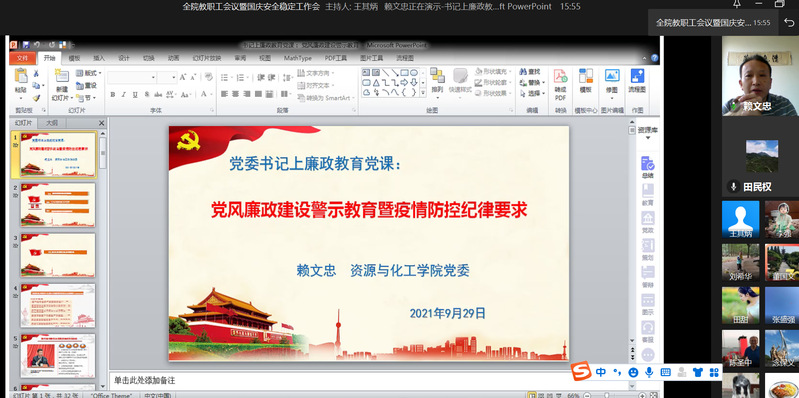Open the 版式 layout dropdown
This screenshot has height=398, width=799.
[x=89, y=73]
